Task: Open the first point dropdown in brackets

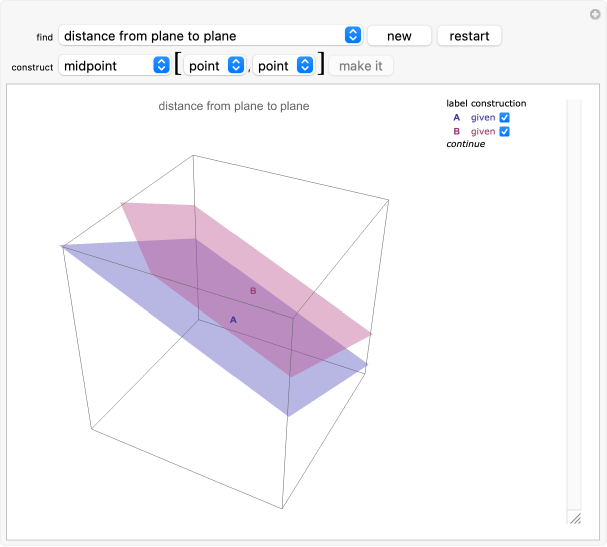Action: (215, 66)
